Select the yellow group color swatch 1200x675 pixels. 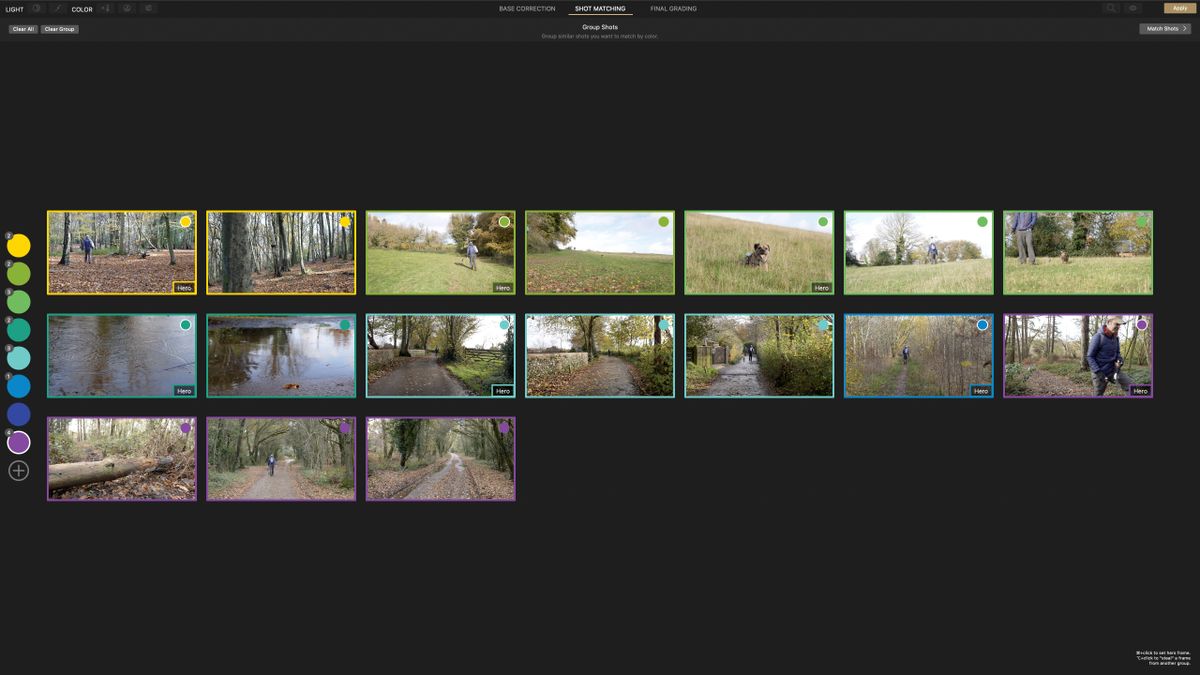click(18, 245)
